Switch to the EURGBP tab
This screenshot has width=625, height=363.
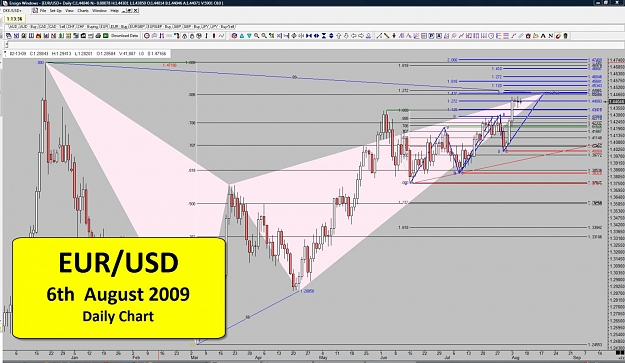tap(138, 27)
